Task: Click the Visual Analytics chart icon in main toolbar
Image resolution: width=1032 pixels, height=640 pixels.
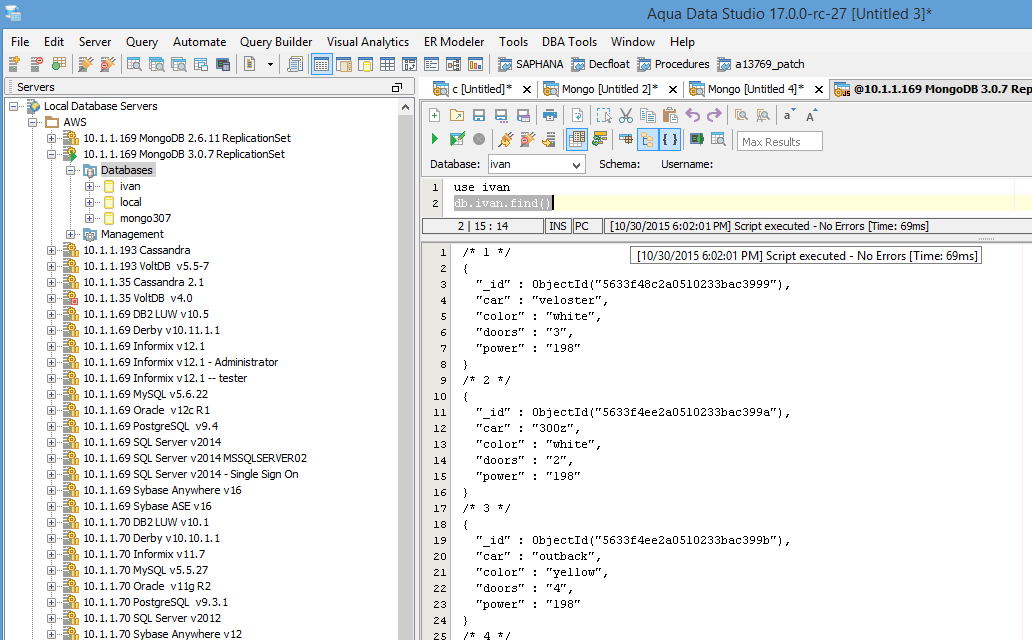Action: click(x=475, y=64)
